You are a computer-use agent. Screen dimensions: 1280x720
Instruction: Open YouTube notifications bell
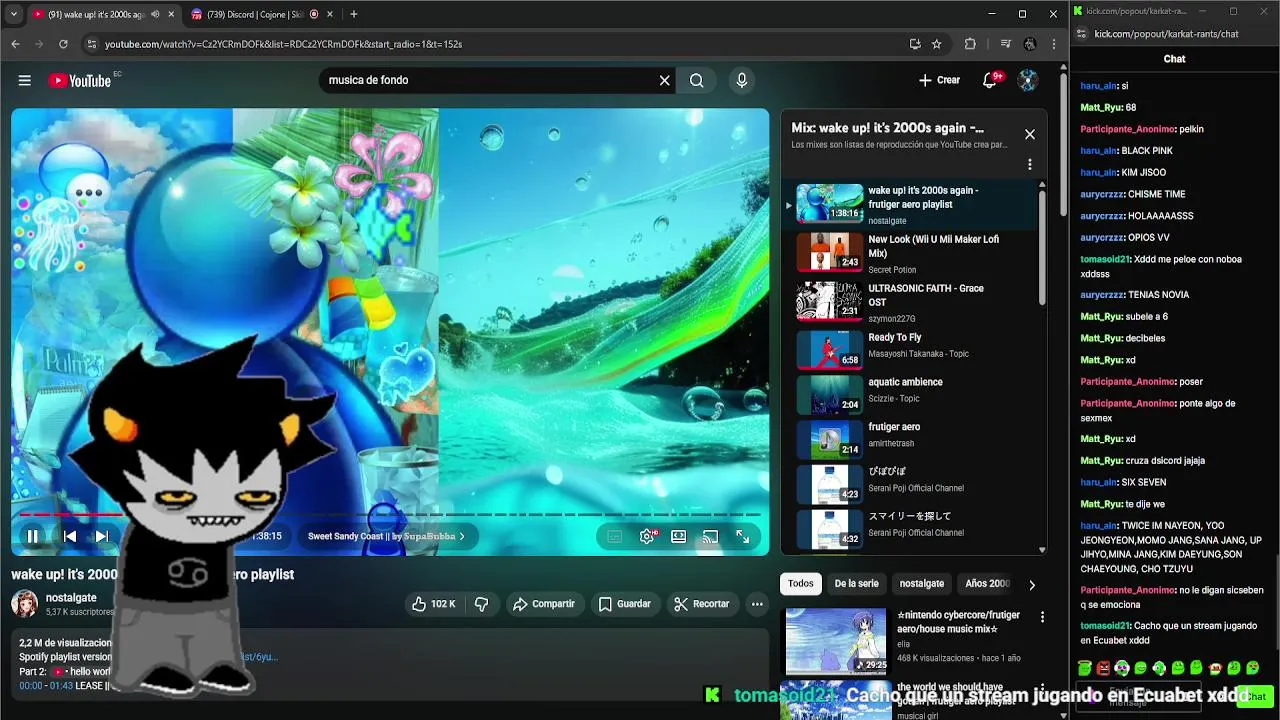tap(990, 80)
